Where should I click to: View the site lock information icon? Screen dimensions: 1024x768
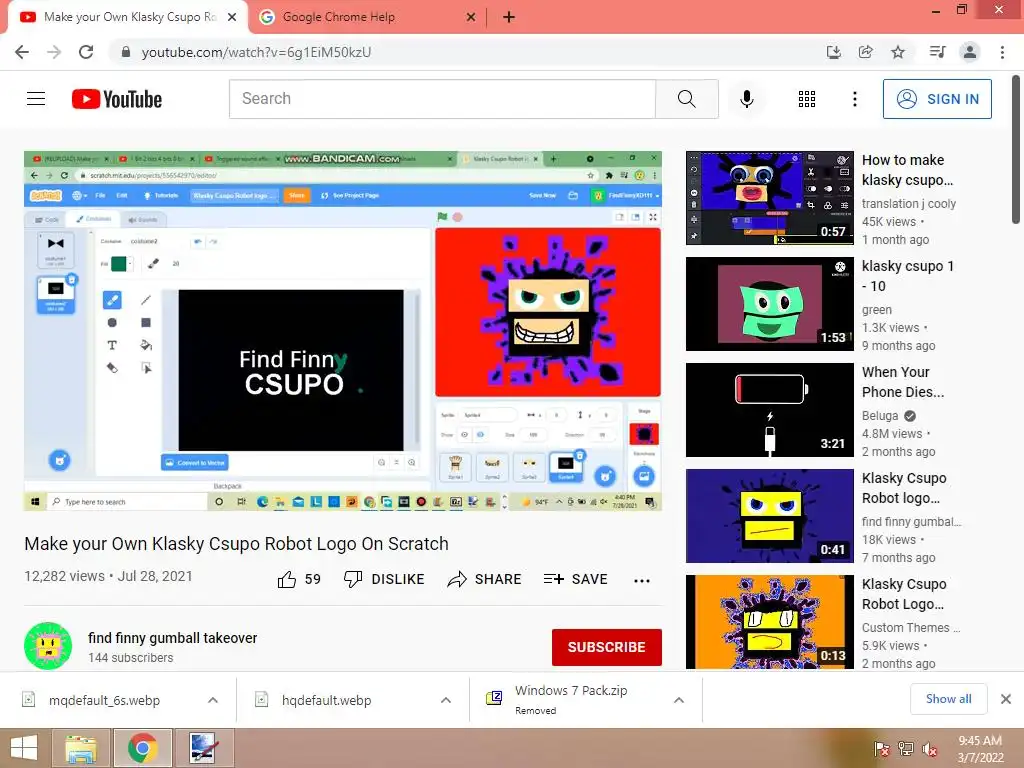pyautogui.click(x=126, y=52)
